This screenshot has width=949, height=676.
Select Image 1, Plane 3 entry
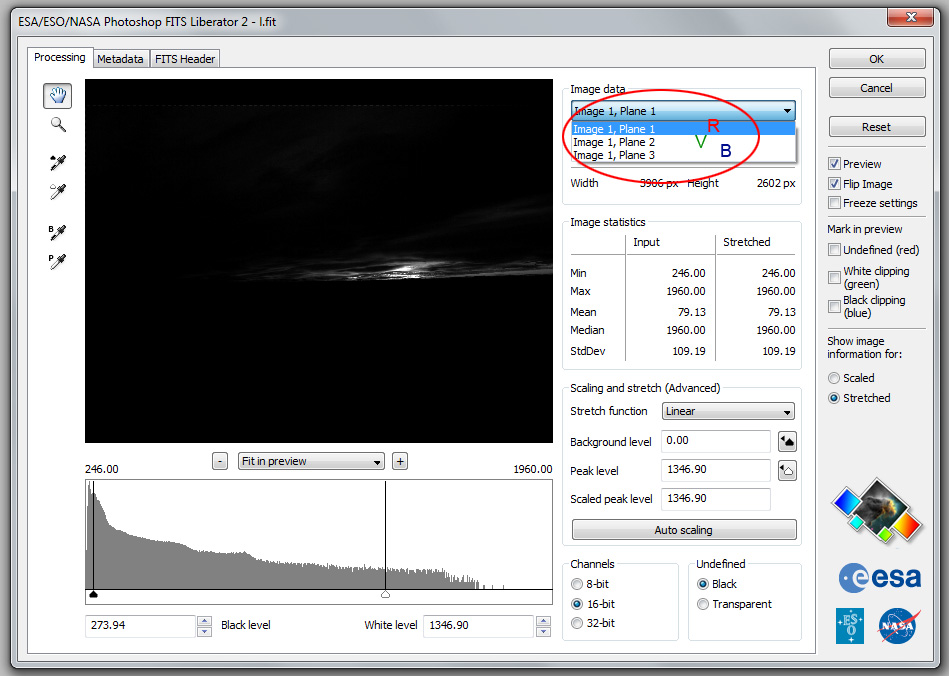(683, 155)
